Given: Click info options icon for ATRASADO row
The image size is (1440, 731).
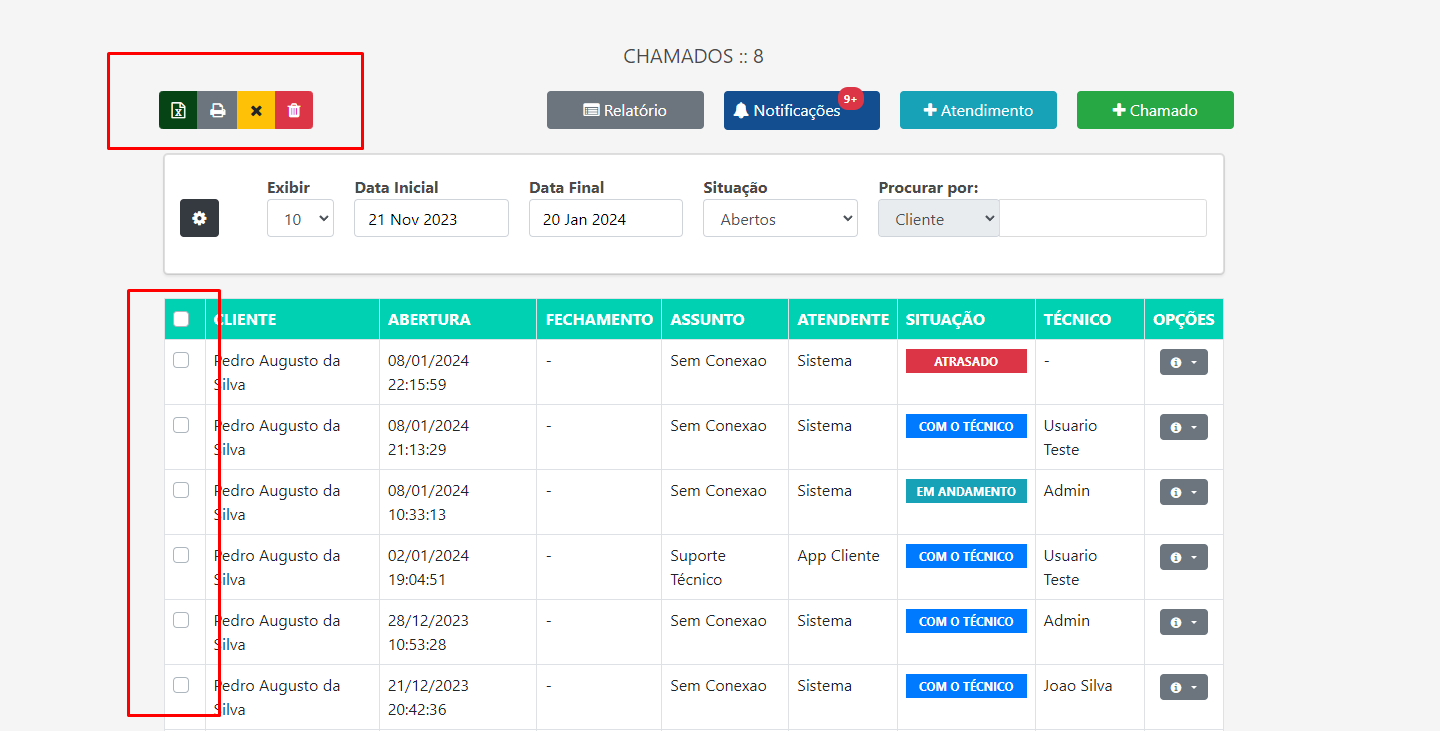Looking at the screenshot, I should tap(1183, 362).
